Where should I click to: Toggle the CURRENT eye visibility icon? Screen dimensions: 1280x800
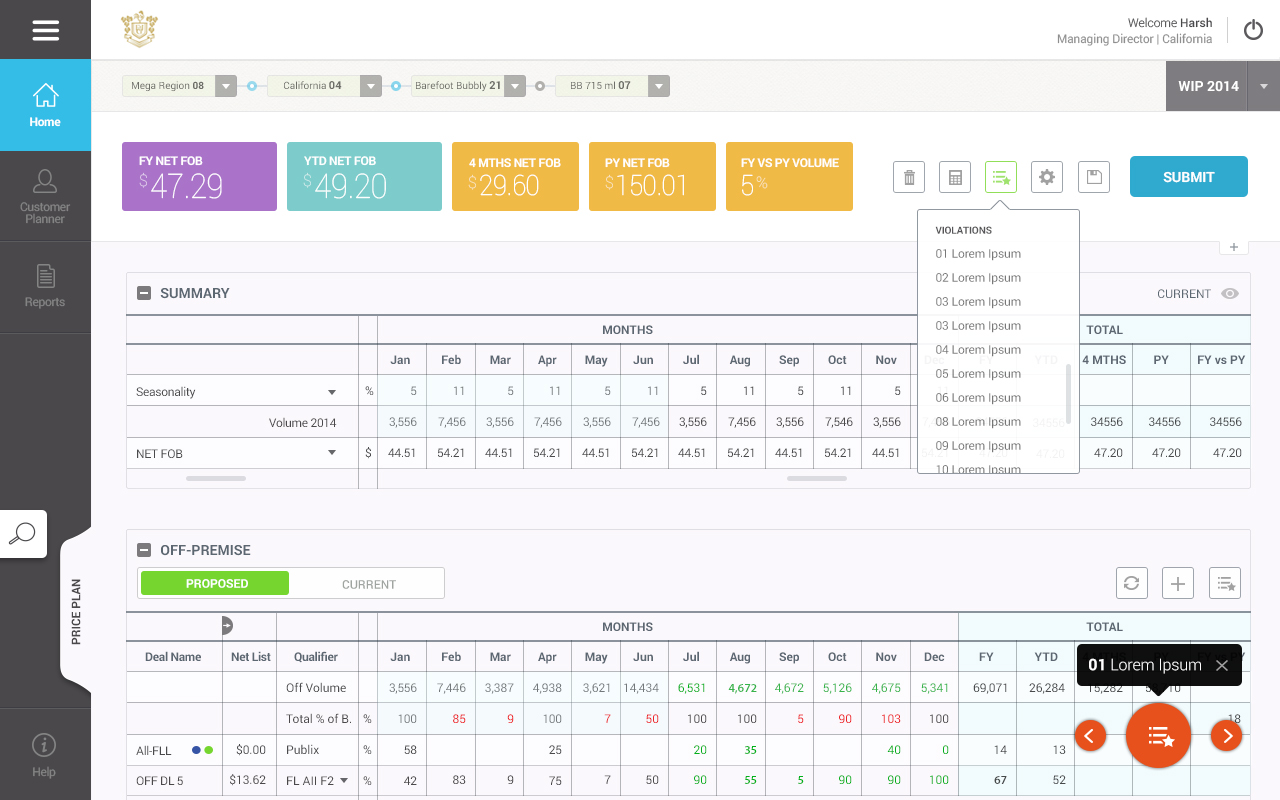coord(1230,294)
